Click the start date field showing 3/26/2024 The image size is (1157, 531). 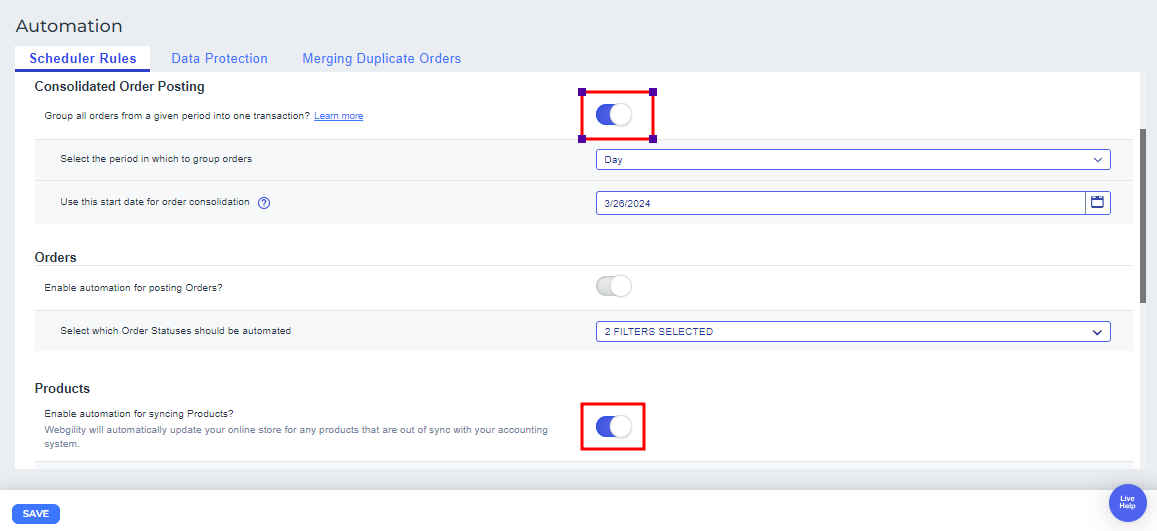840,202
